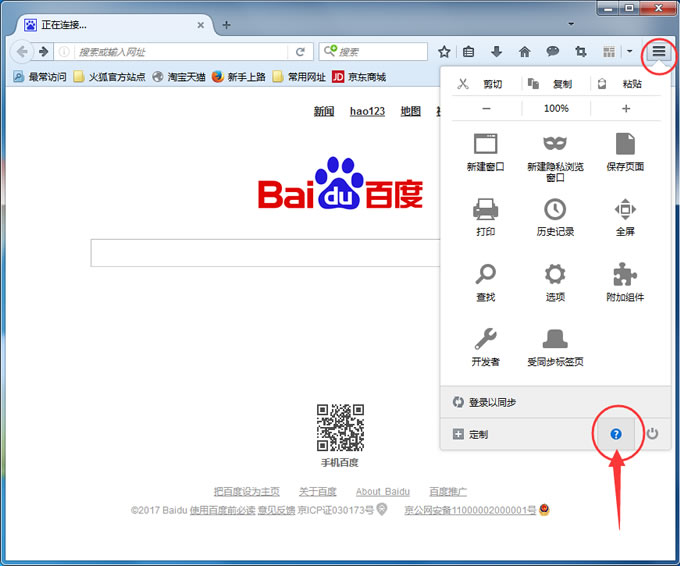Open a new tab with plus button
The height and width of the screenshot is (566, 680).
pos(226,24)
